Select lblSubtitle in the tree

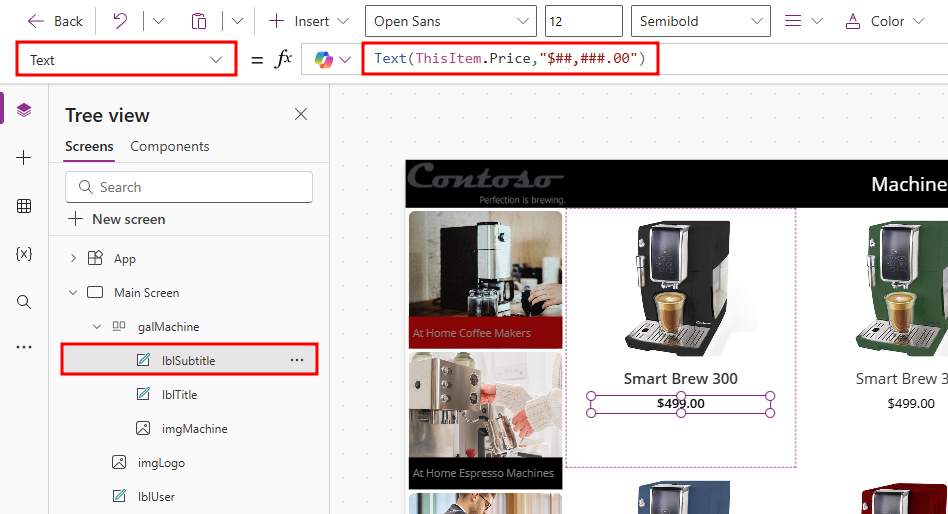point(189,360)
